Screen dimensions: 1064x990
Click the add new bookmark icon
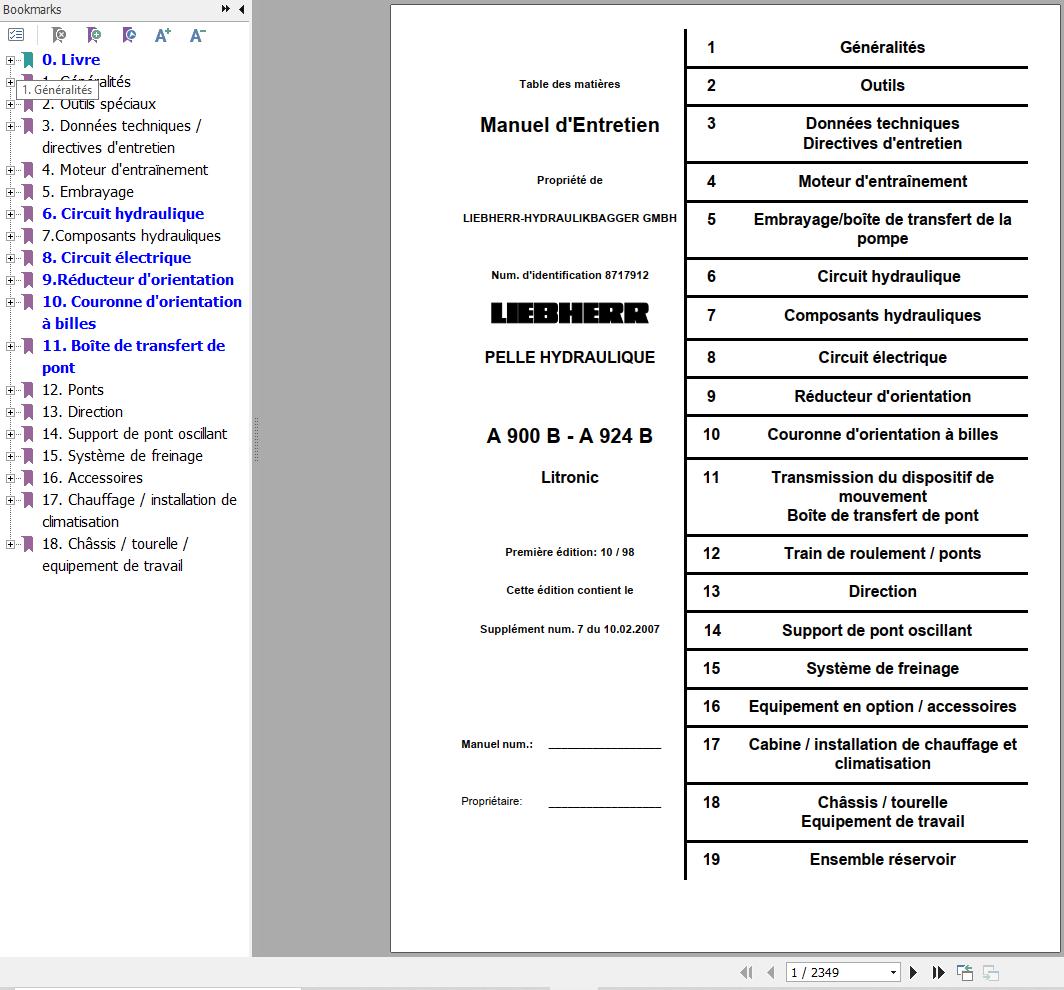[94, 35]
